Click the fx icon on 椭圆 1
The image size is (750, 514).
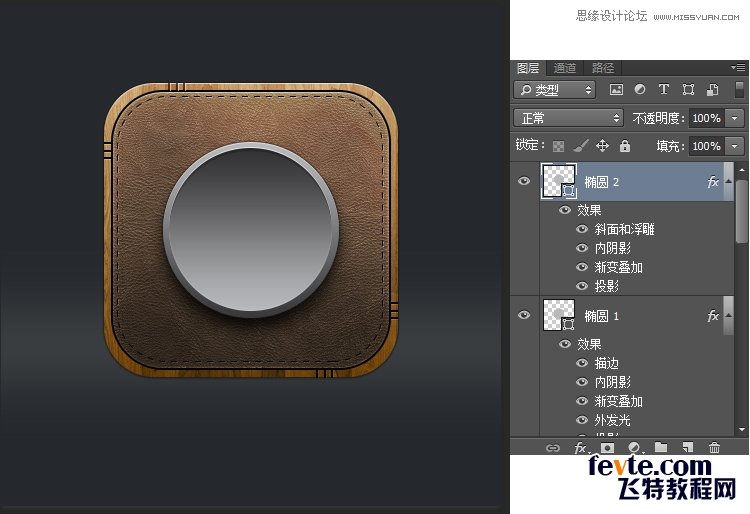tap(713, 316)
